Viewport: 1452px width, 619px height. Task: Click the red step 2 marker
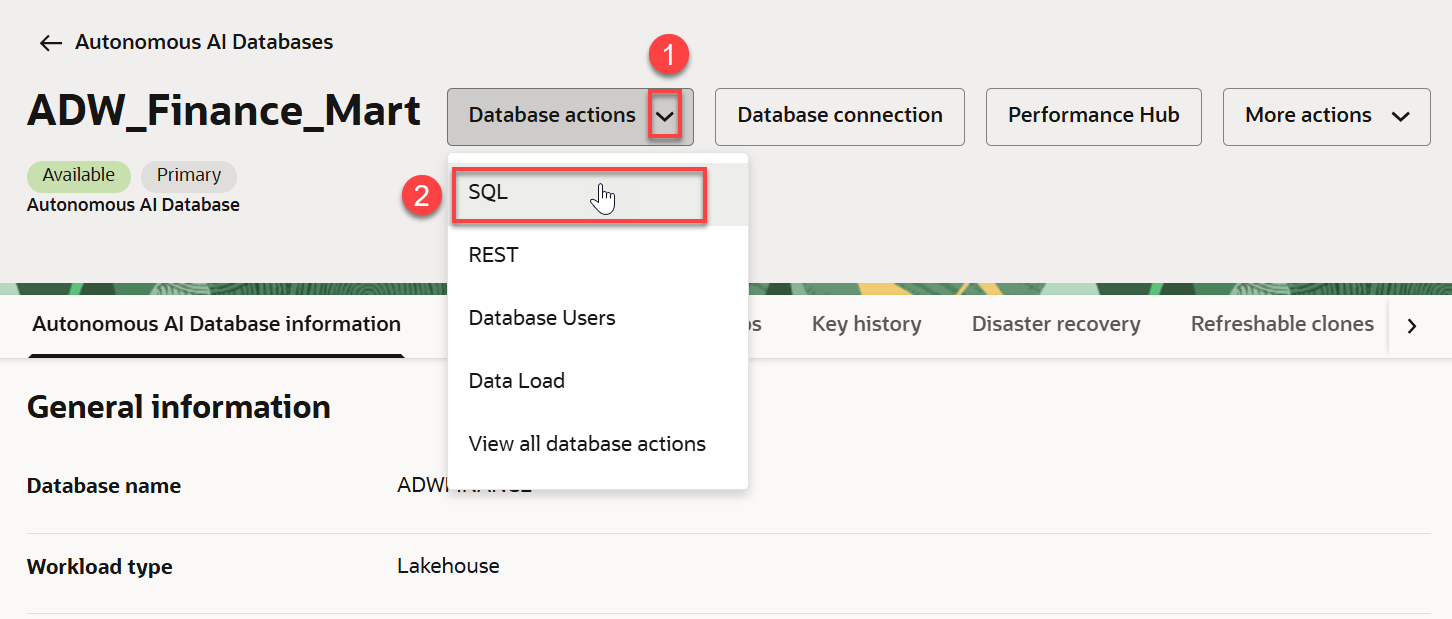422,196
